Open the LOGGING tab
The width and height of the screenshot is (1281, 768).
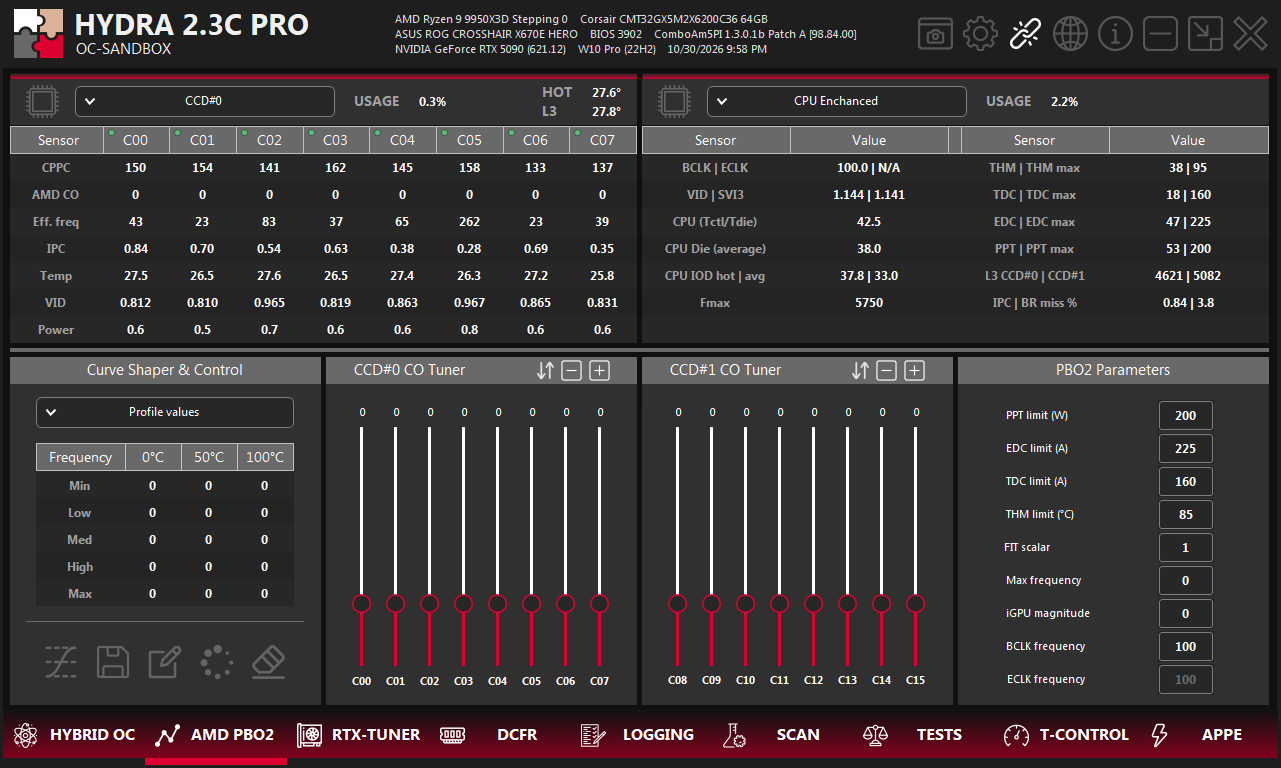coord(637,735)
